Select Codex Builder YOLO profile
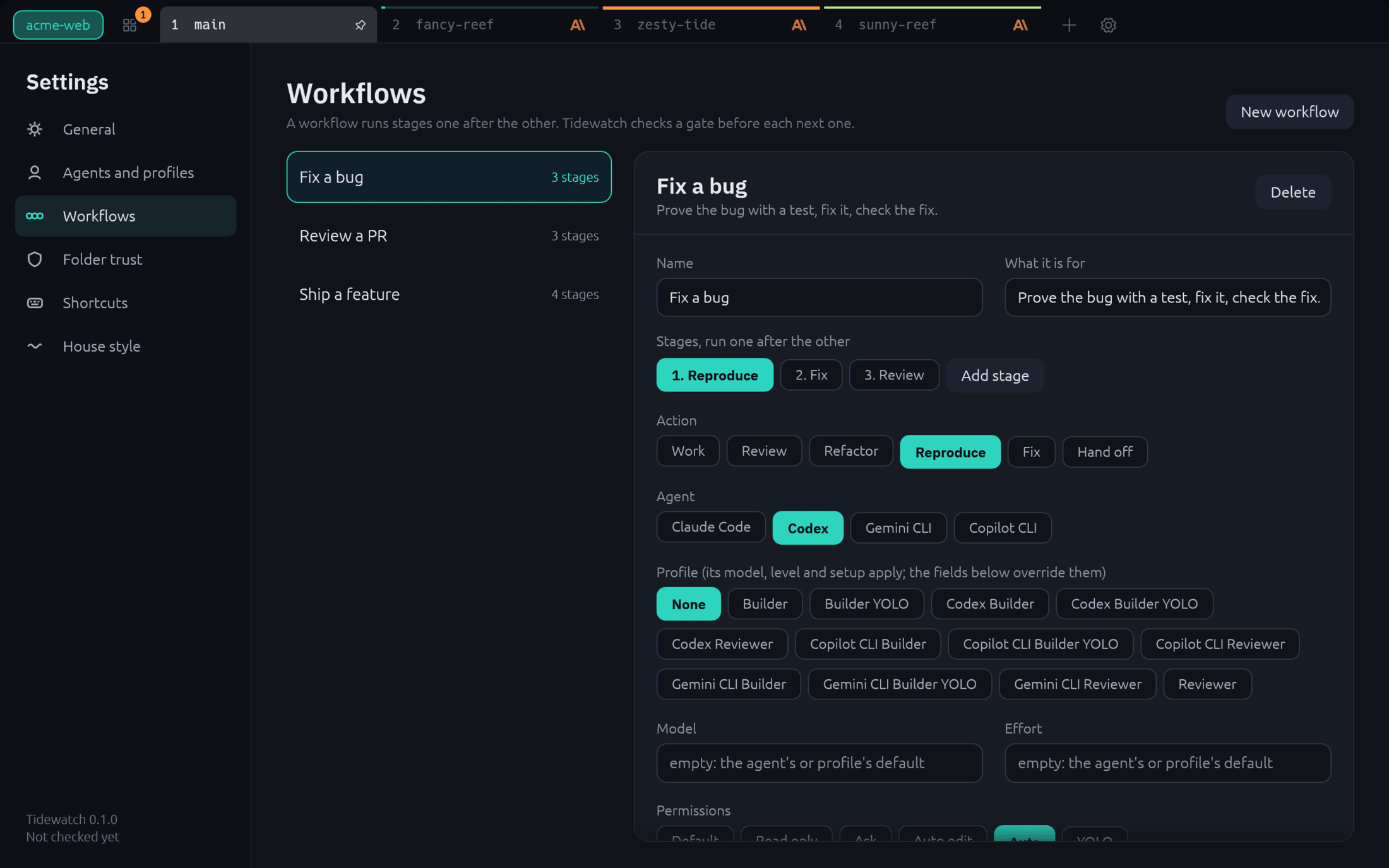Image resolution: width=1389 pixels, height=868 pixels. click(x=1134, y=604)
